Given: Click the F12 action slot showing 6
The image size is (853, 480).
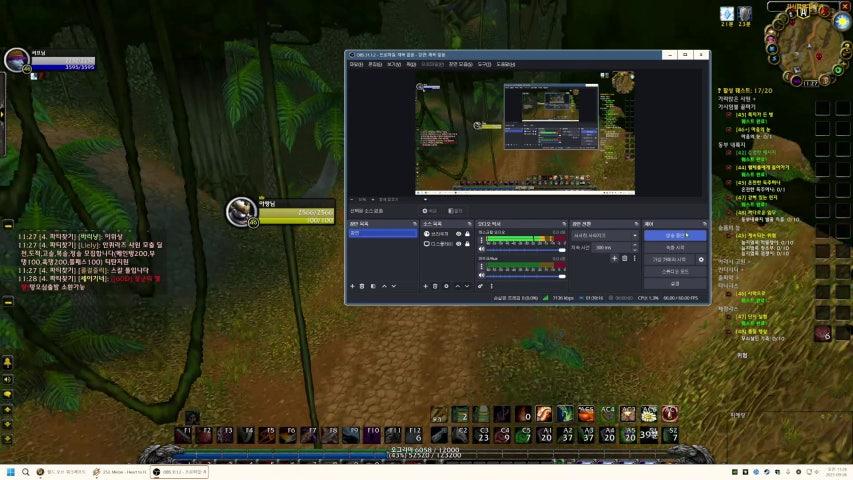Looking at the screenshot, I should [414, 434].
